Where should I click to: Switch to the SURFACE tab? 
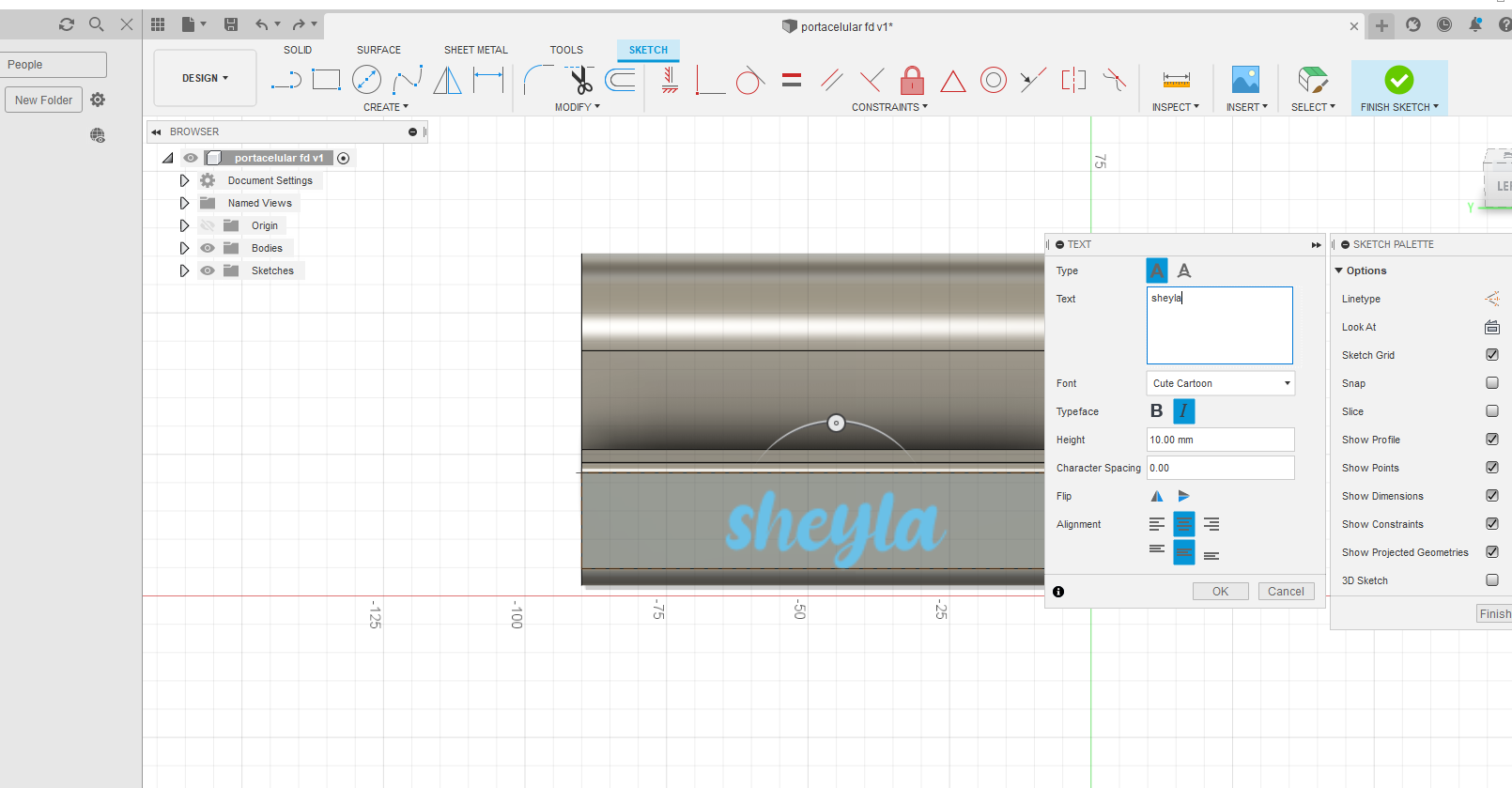click(x=378, y=50)
